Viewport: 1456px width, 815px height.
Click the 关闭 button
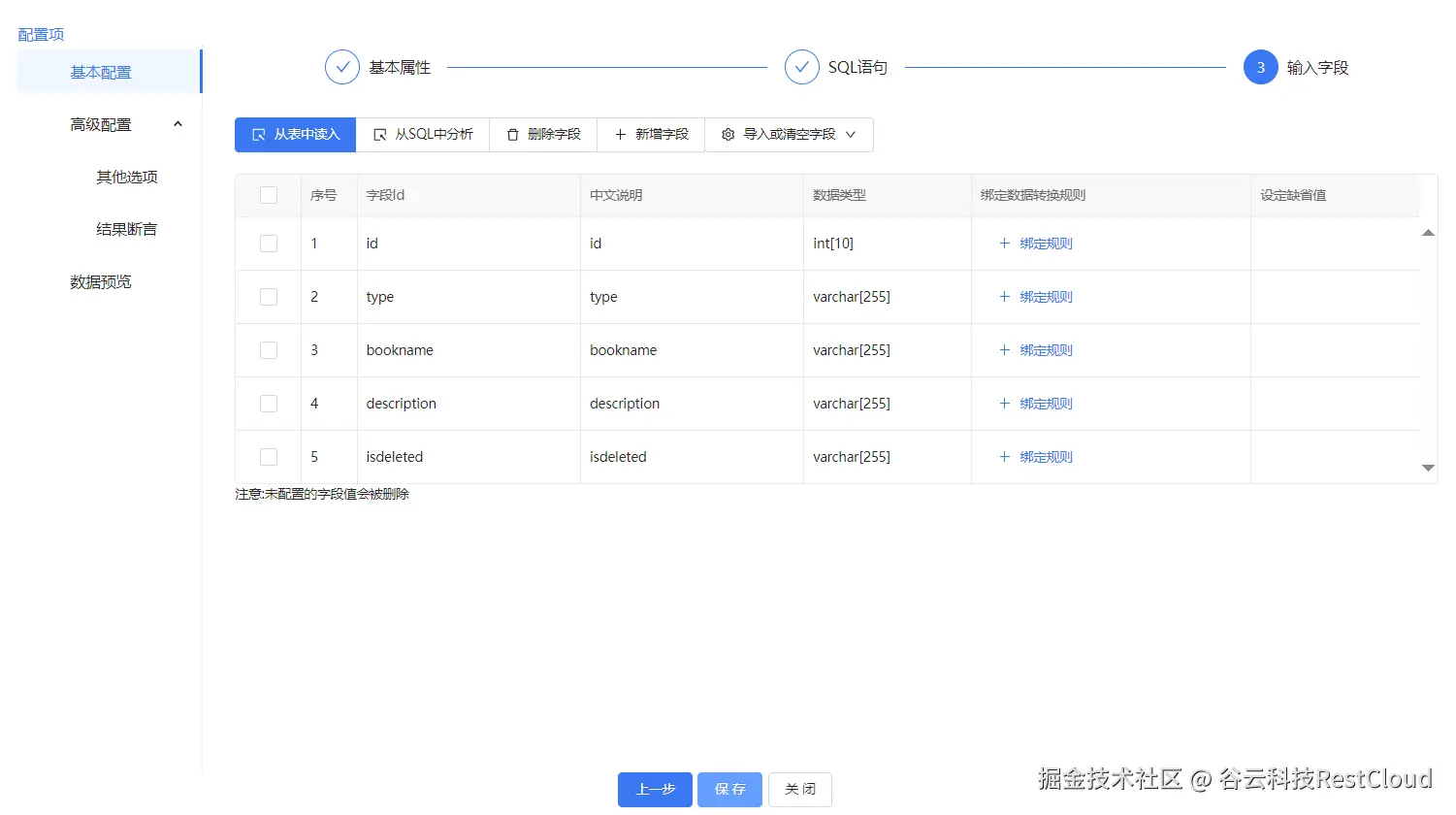pyautogui.click(x=800, y=790)
